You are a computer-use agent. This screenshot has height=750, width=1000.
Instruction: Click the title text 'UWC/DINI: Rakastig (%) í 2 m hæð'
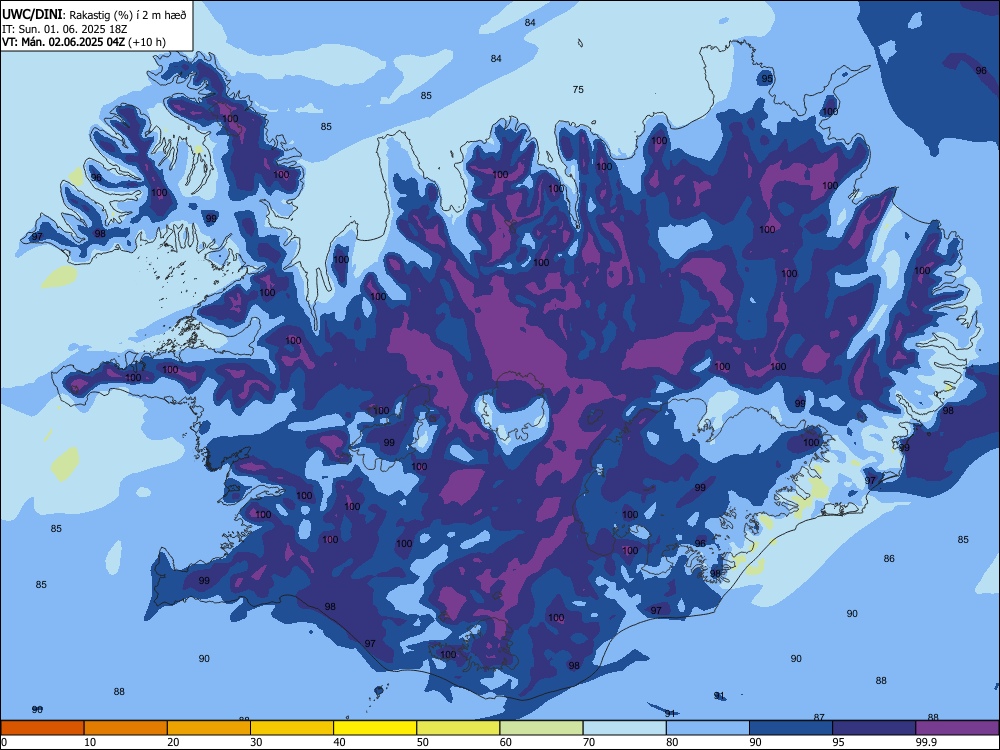(94, 15)
